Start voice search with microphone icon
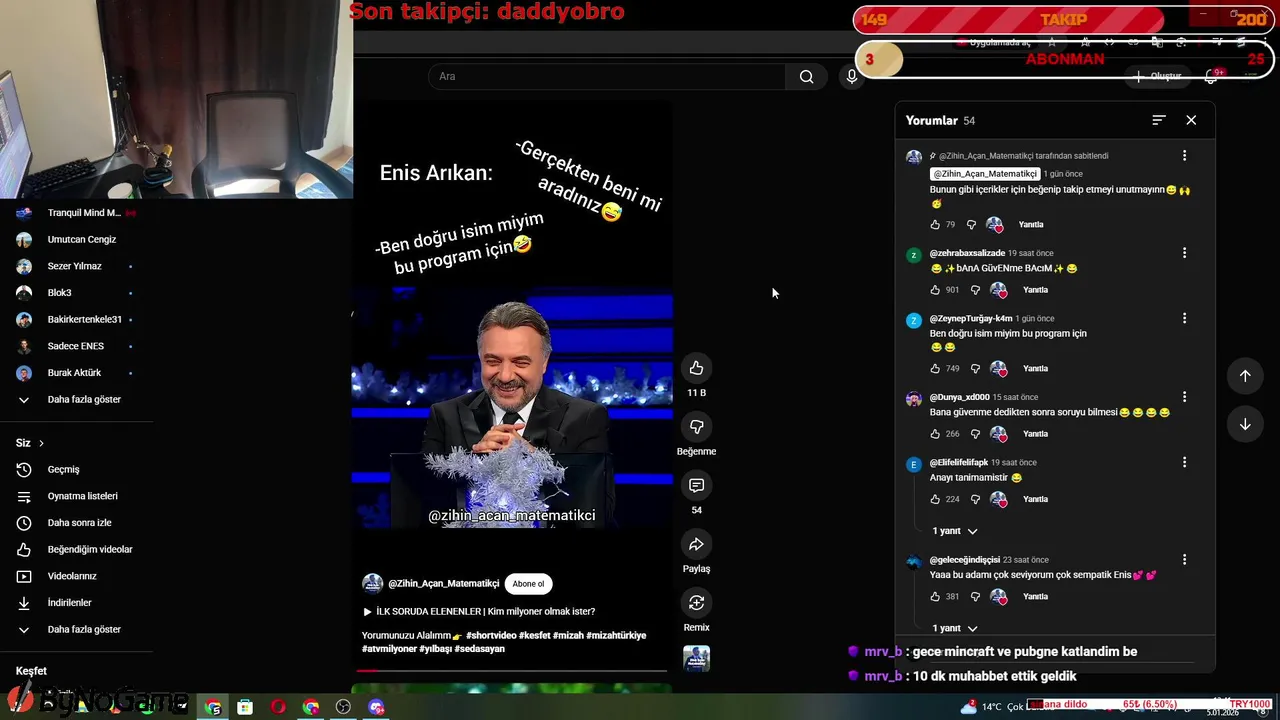 coord(852,77)
